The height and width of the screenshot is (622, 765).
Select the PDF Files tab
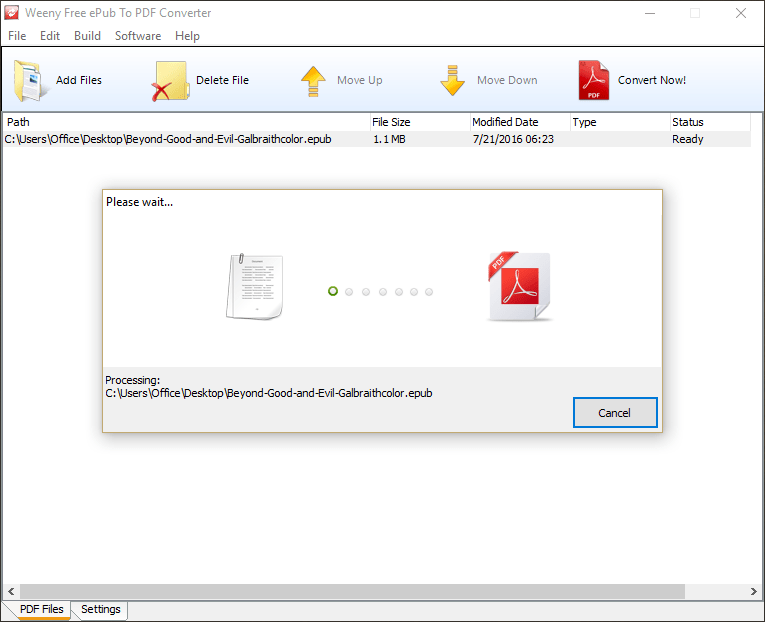pos(41,609)
